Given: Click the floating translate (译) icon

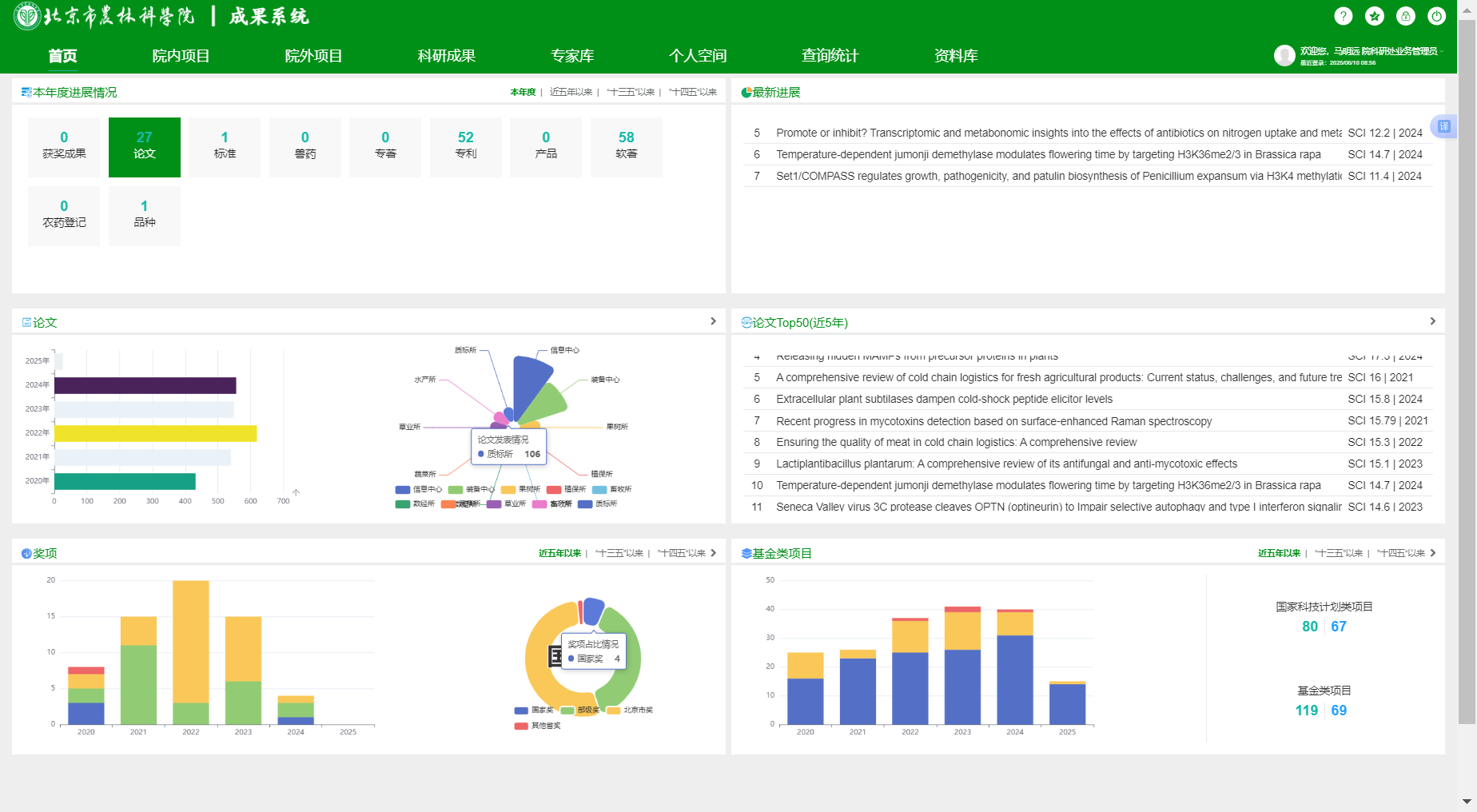Looking at the screenshot, I should (1444, 126).
